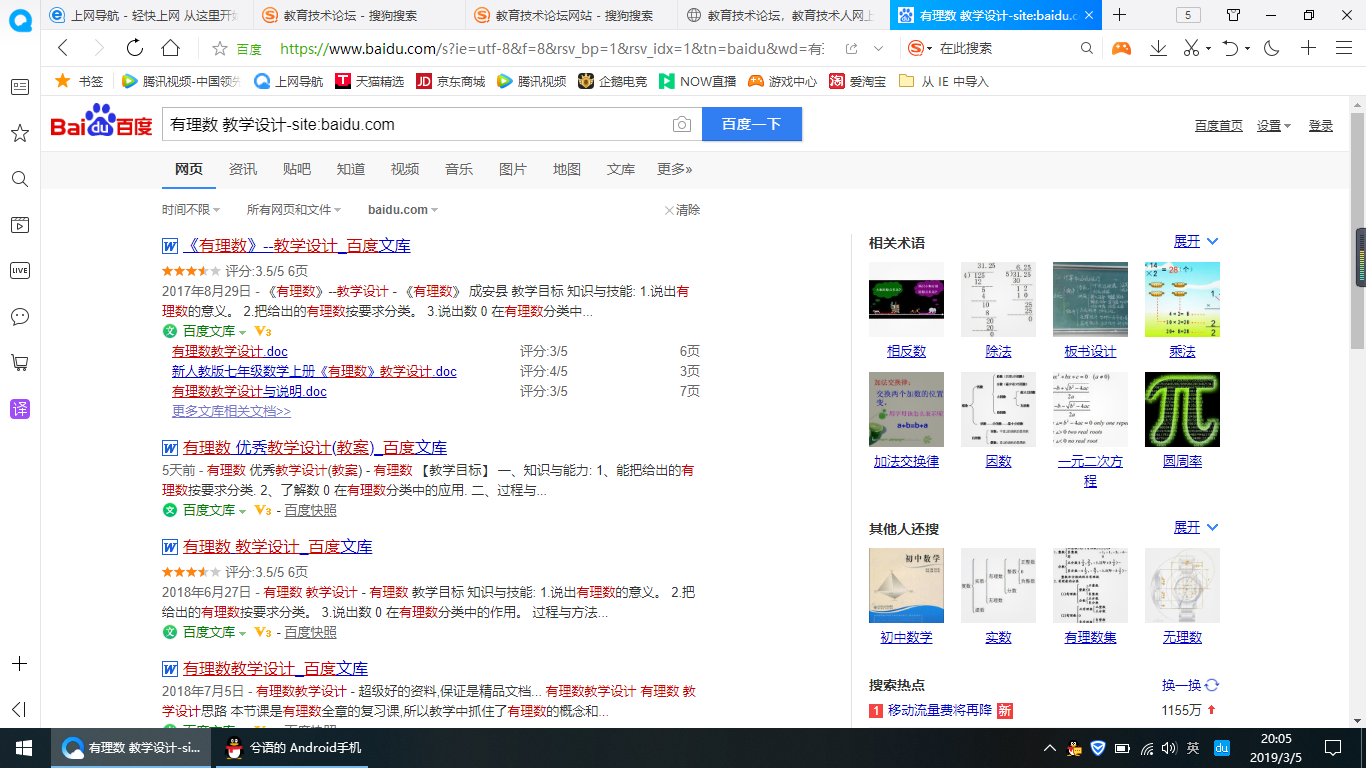Open the 从 IE 中导入 bookmarks folder
Screen dimensions: 1366x768
(944, 81)
